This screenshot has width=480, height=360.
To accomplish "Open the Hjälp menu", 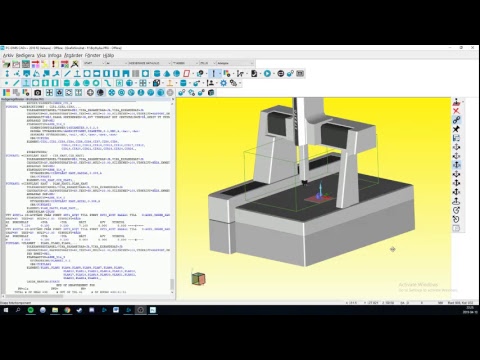I will tap(108, 55).
